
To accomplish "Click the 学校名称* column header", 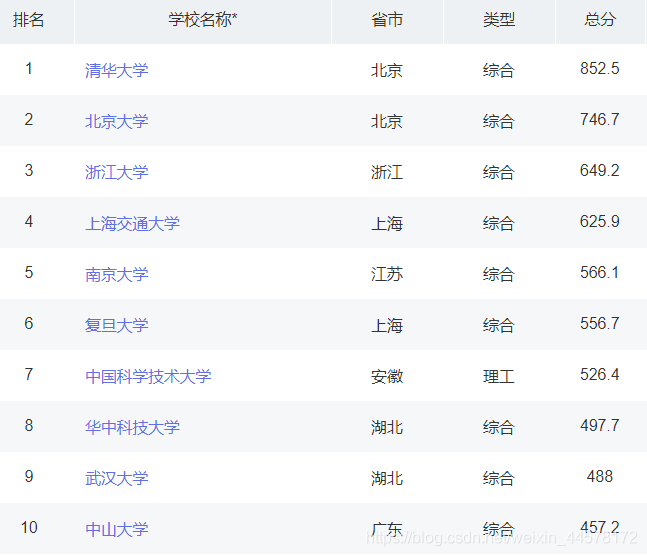I will pyautogui.click(x=203, y=19).
